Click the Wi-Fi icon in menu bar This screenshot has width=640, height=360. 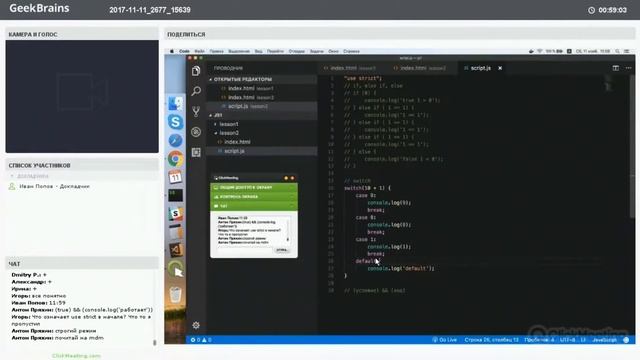540,51
